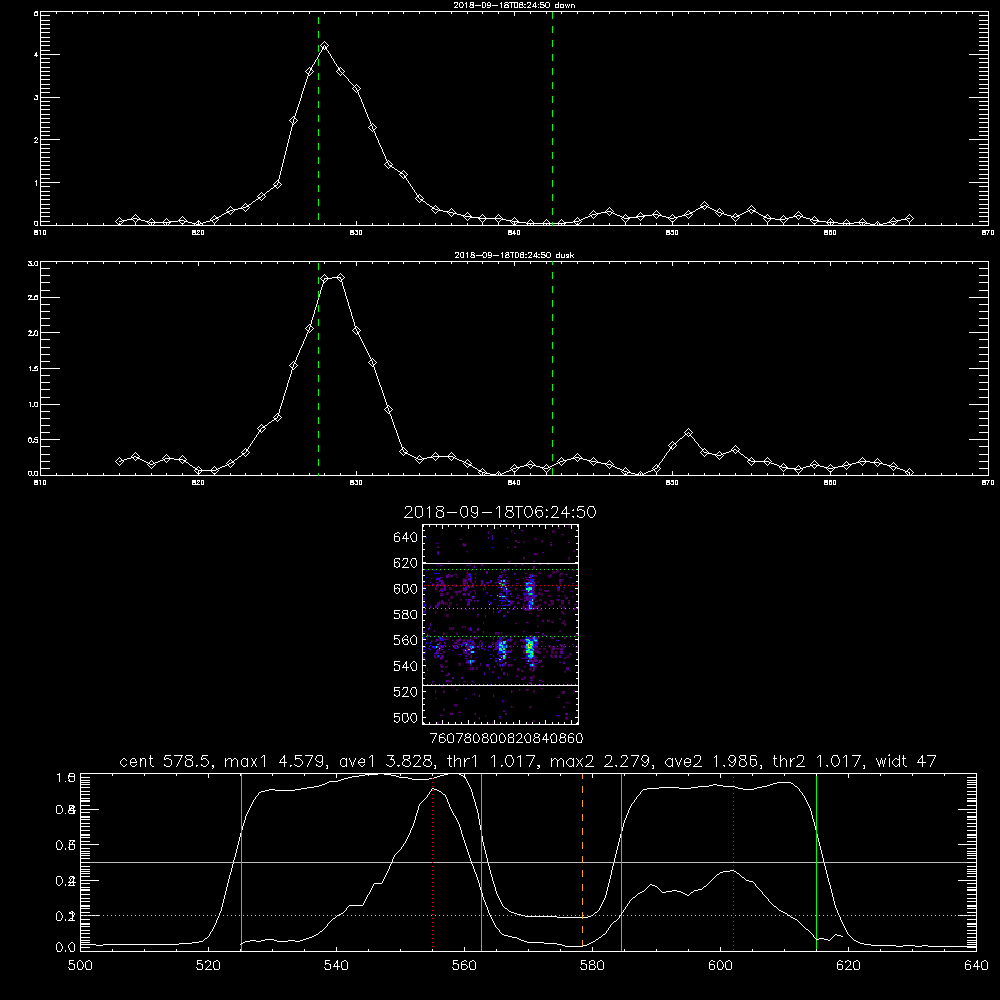1000x1000 pixels.
Task: Click the green vertical line at 525 in the bottom plot
Action: tap(241, 861)
